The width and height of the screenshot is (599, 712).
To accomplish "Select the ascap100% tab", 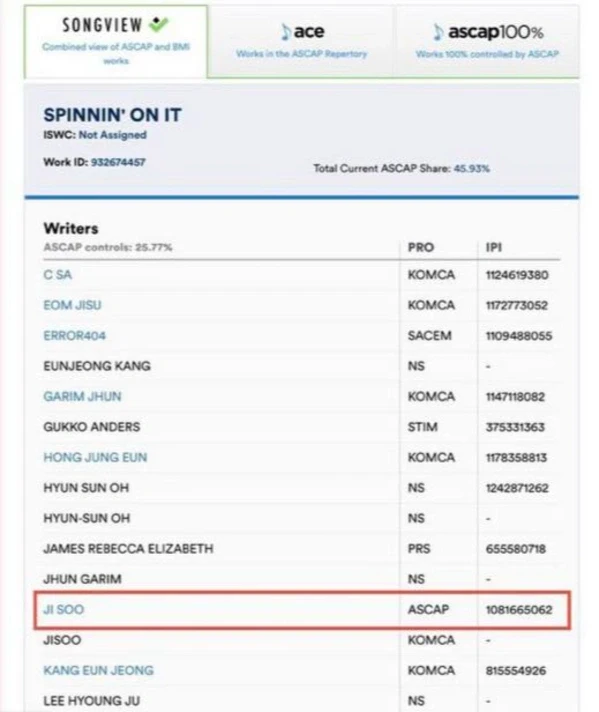I will (487, 41).
